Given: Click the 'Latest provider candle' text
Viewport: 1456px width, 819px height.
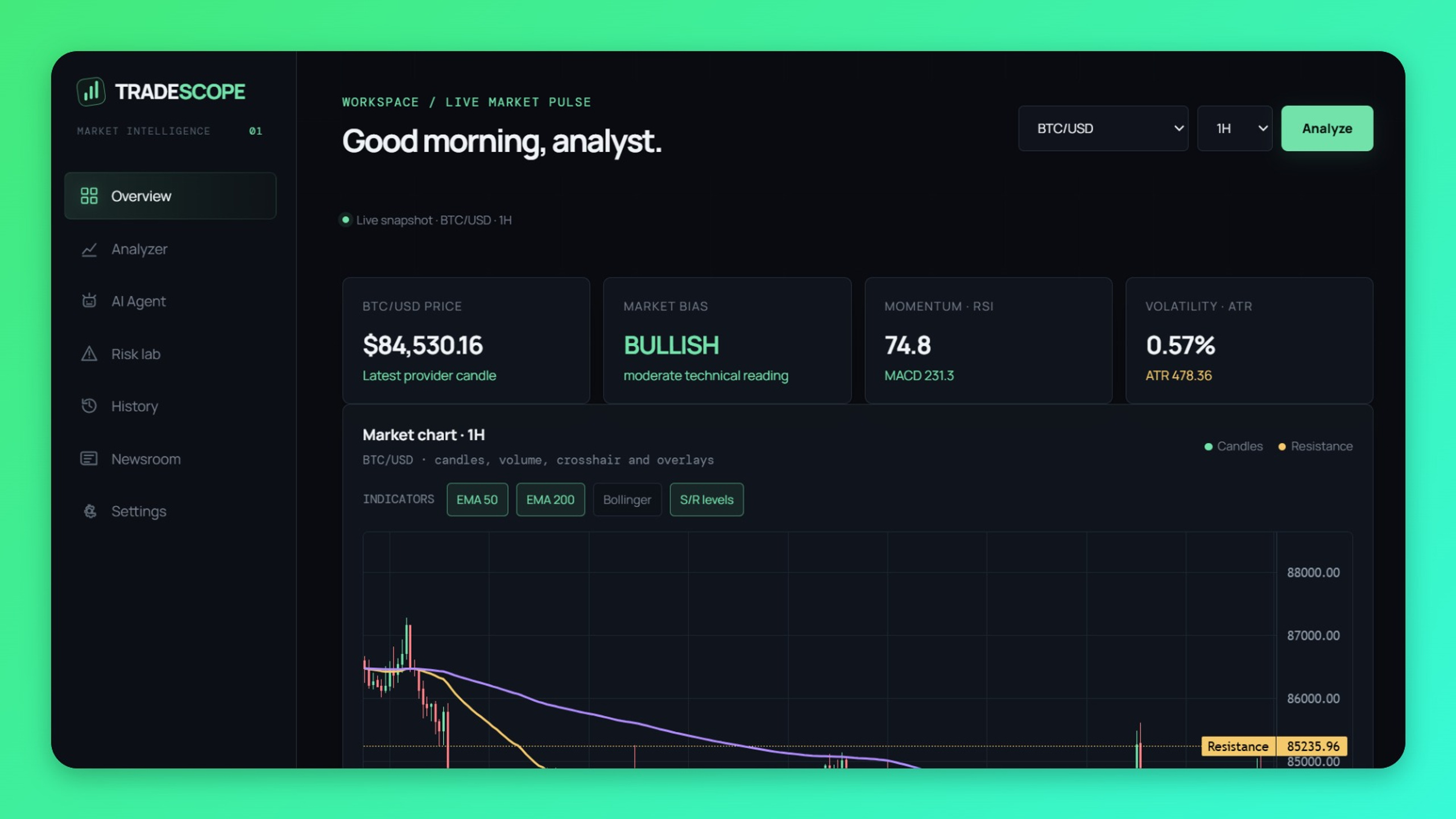Looking at the screenshot, I should point(429,375).
